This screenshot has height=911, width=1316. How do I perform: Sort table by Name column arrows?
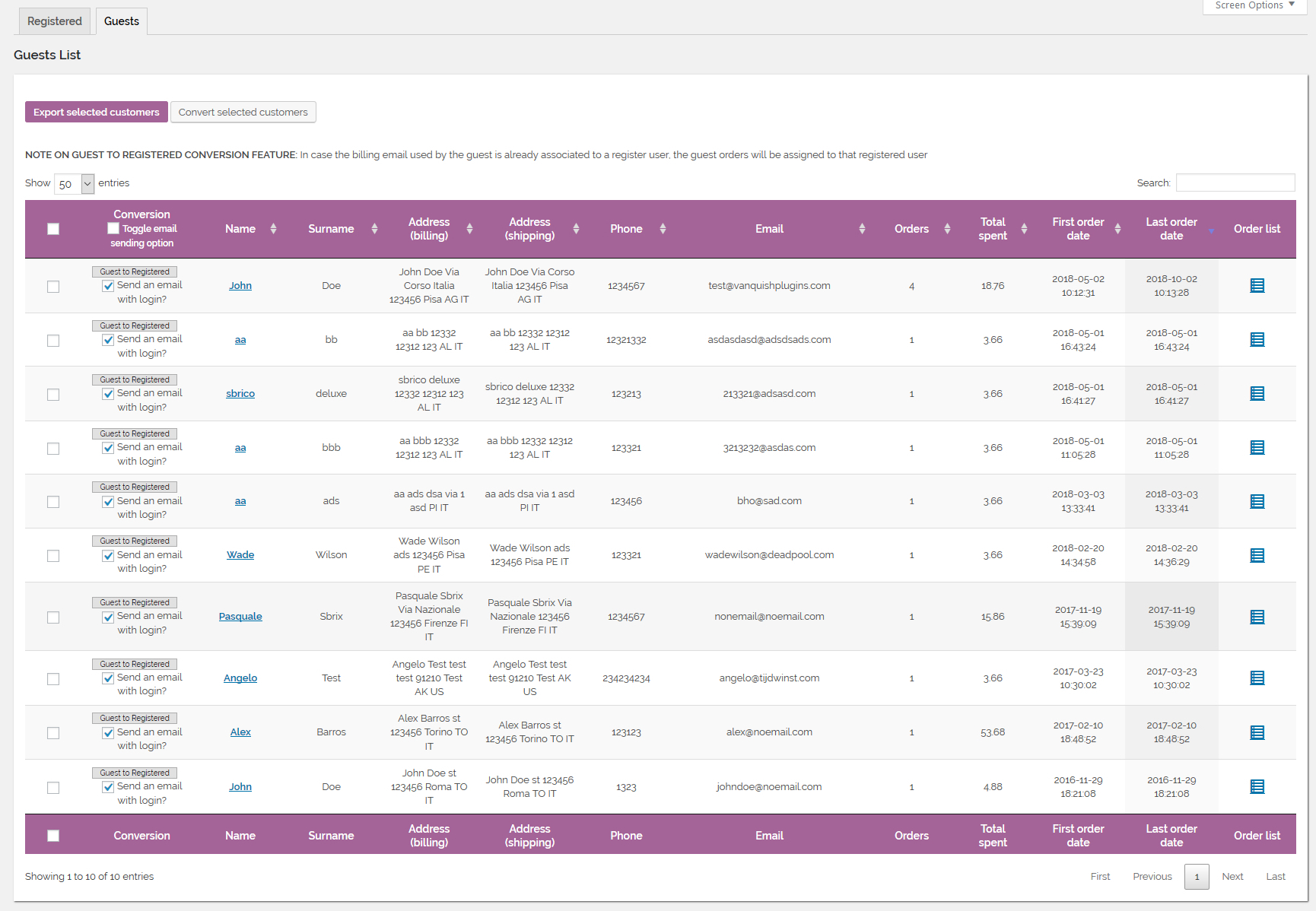click(x=273, y=229)
